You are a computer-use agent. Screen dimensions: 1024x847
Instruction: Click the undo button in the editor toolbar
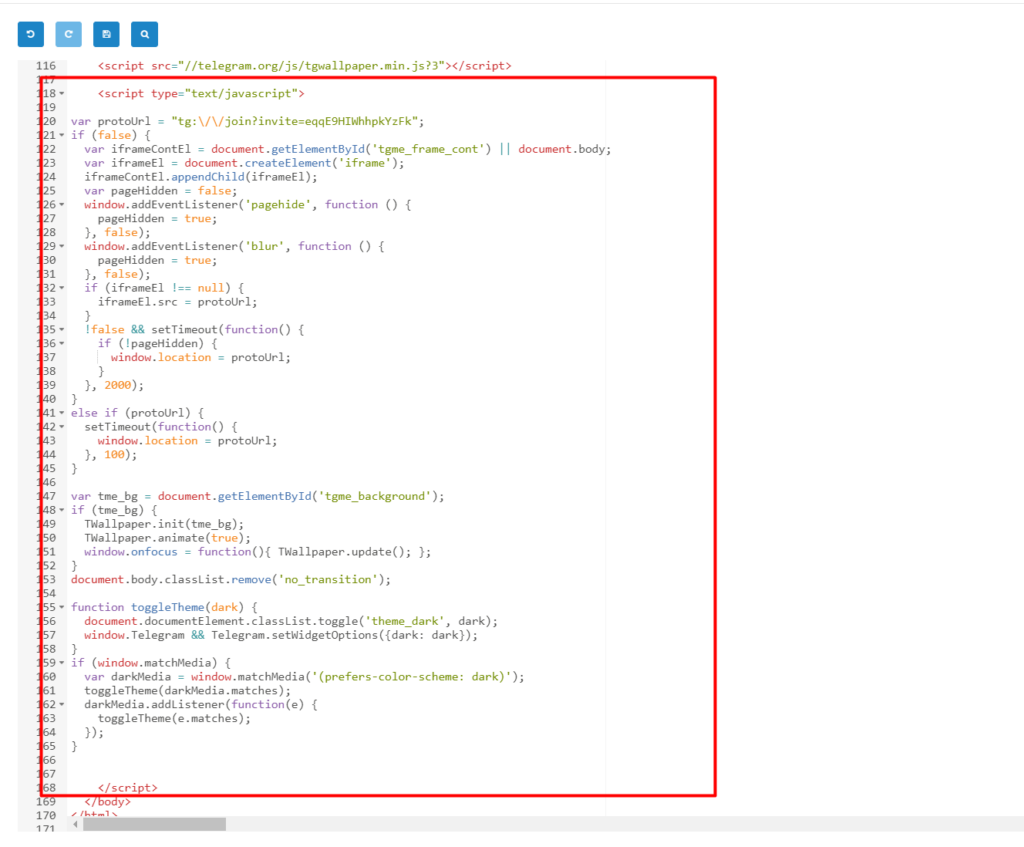point(31,34)
